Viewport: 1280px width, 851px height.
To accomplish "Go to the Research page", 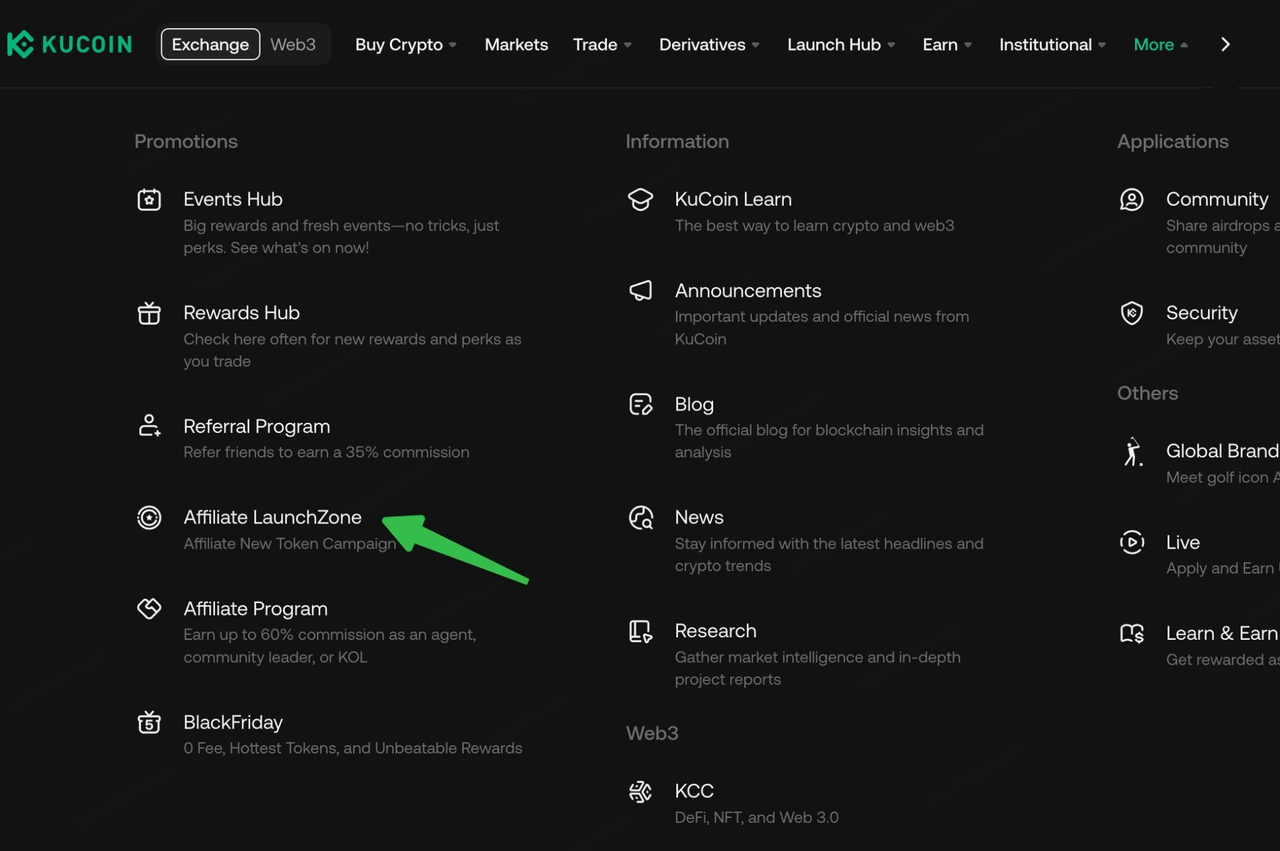I will pos(715,631).
